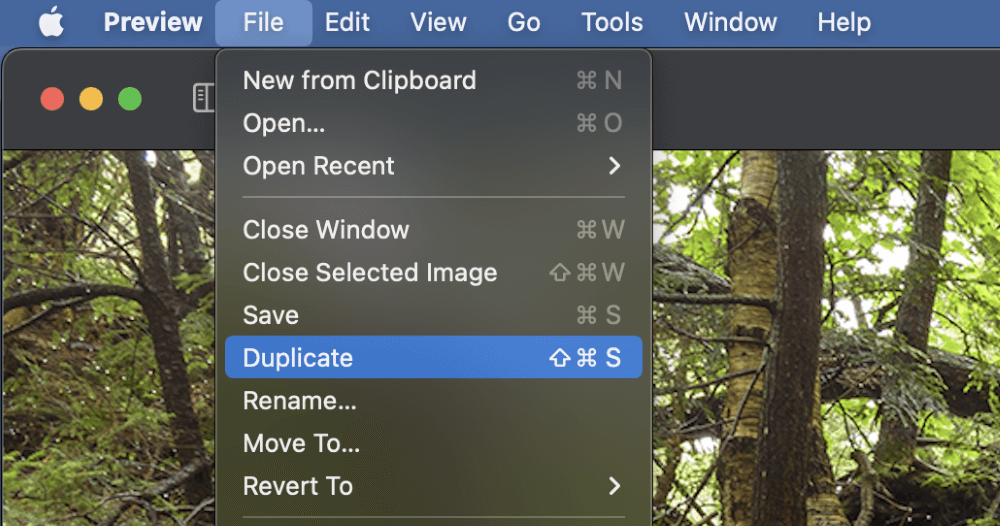
Task: Click the sidebar toggle icon in toolbar
Action: 204,98
